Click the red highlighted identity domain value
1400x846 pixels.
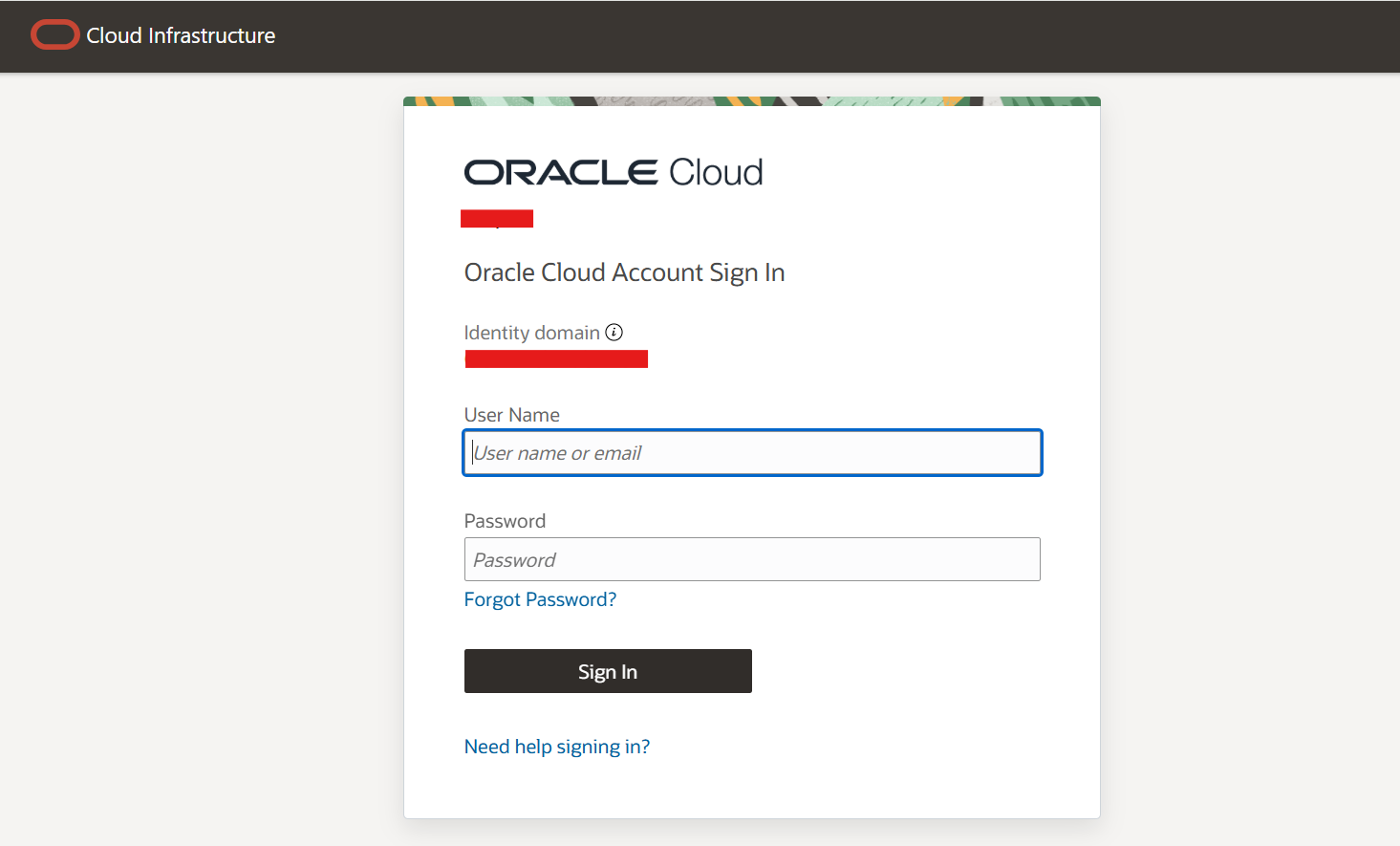pos(555,358)
